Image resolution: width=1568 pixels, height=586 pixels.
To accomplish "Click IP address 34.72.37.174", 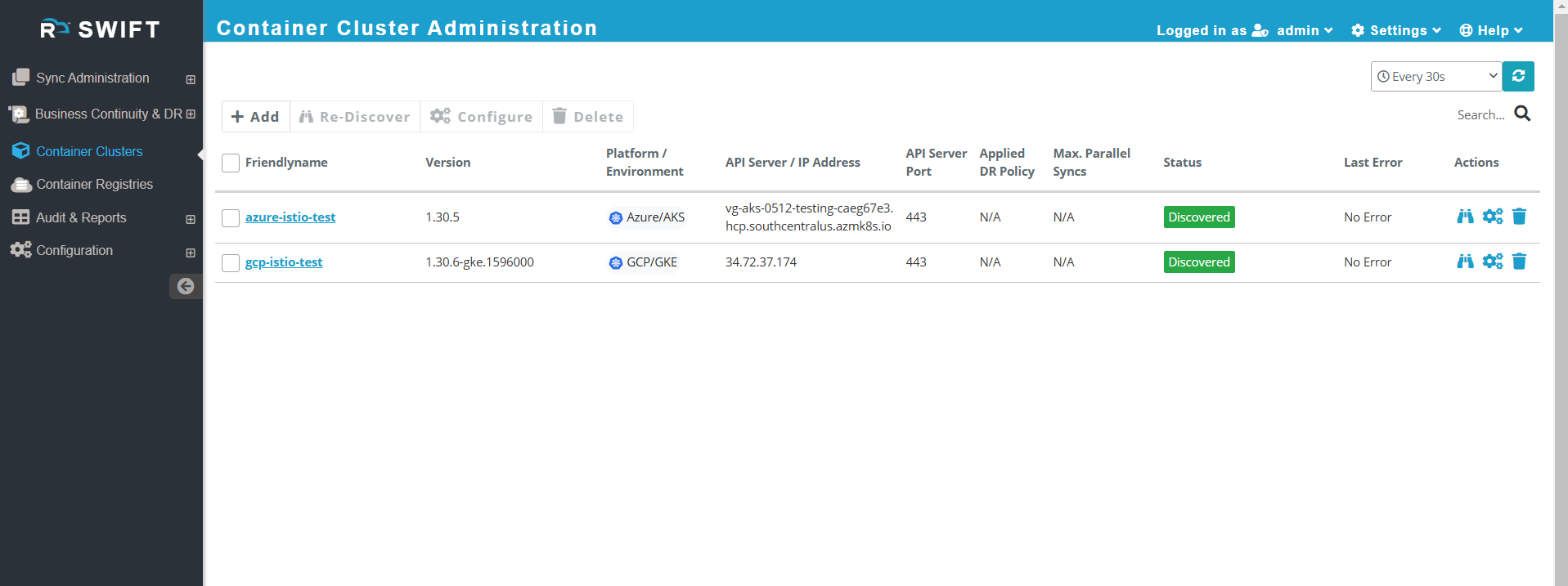I will pos(761,262).
